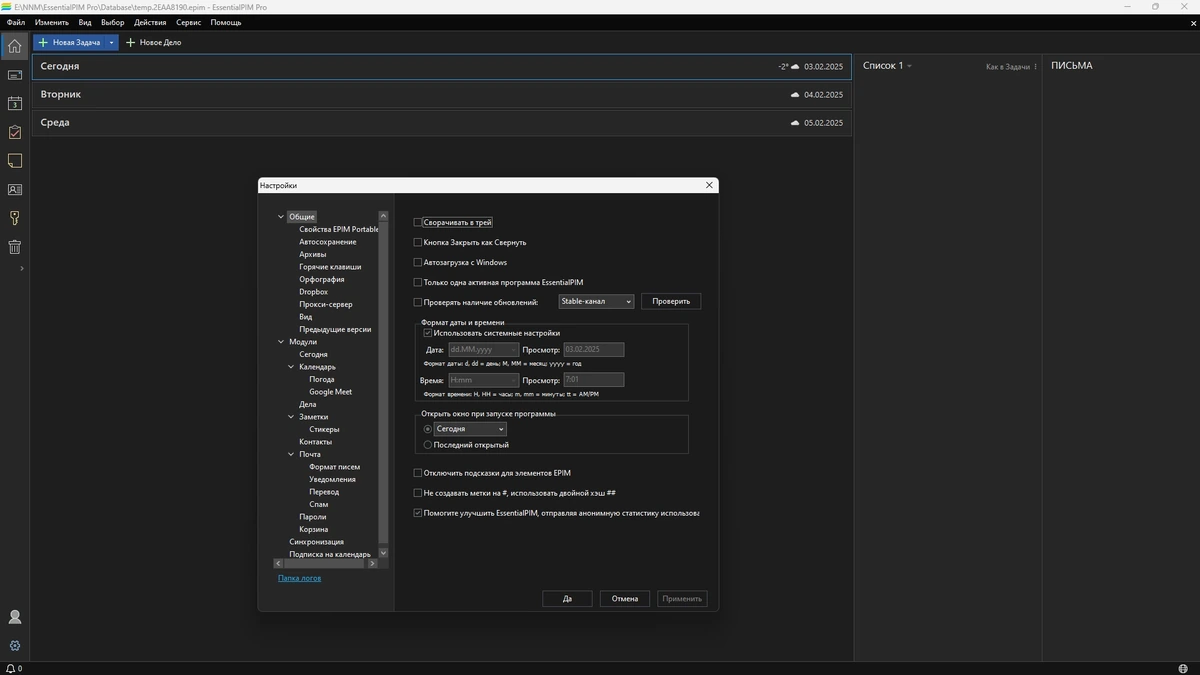Expand the sidebar with the small arrow
This screenshot has height=675, width=1200.
(x=21, y=268)
